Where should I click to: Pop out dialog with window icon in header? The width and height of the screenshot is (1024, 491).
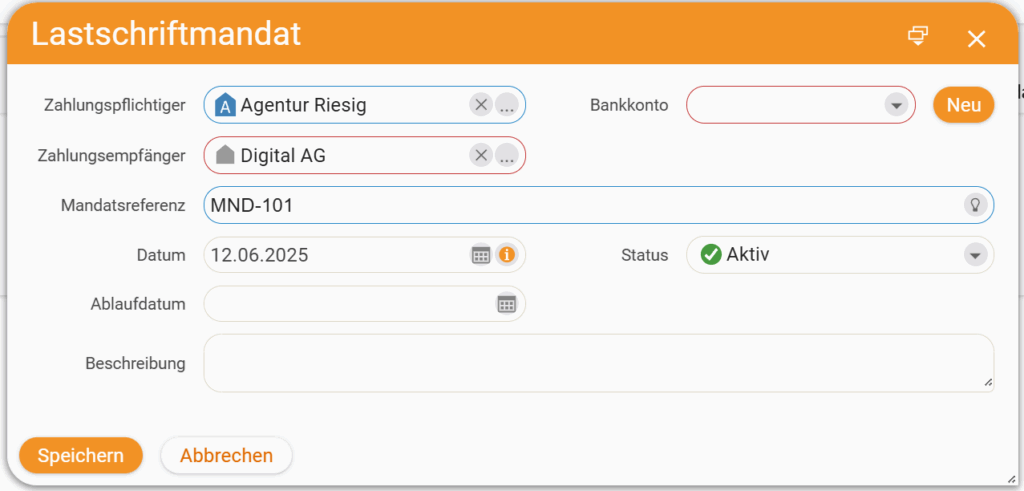(x=918, y=36)
